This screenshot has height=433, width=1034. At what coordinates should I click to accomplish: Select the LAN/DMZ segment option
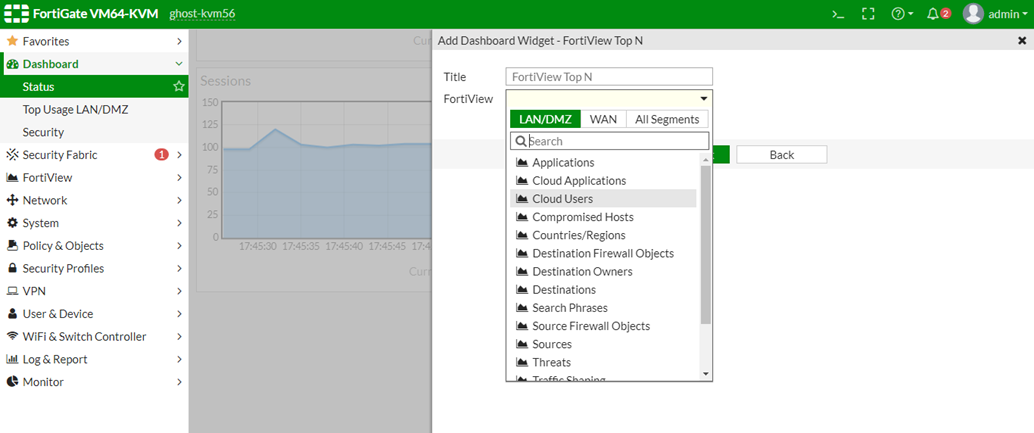click(545, 119)
